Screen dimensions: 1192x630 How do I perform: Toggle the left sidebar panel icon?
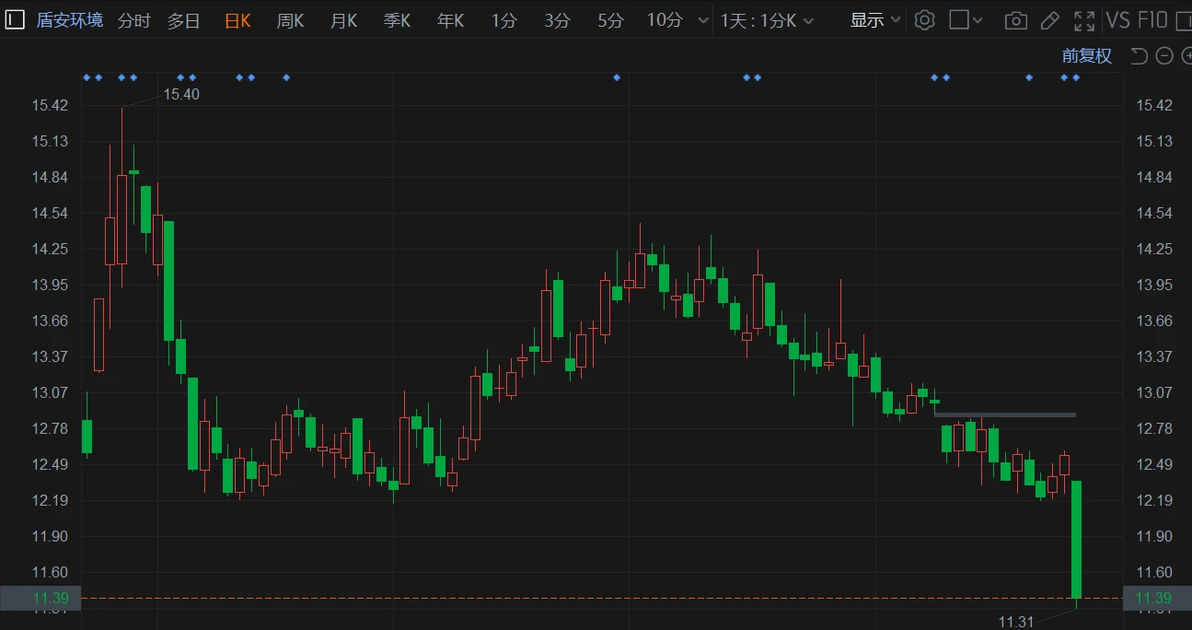14,20
